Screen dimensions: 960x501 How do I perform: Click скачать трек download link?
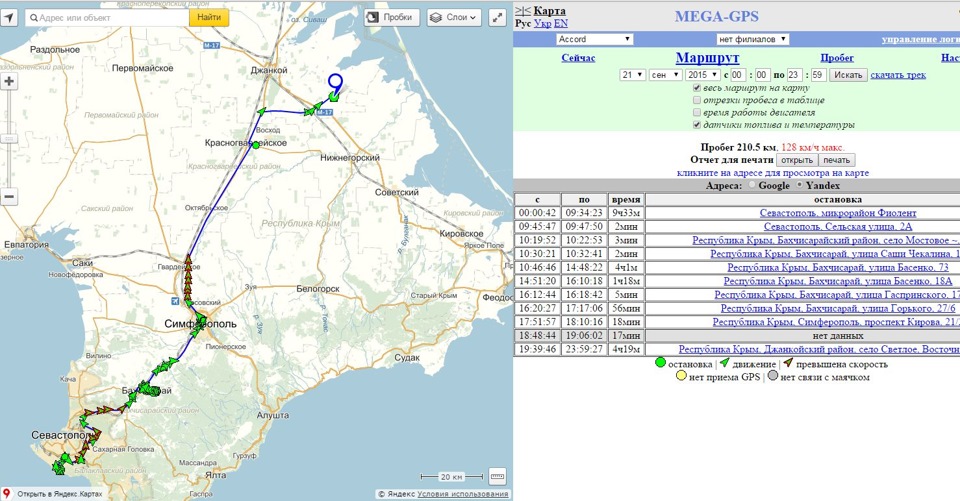pos(898,75)
